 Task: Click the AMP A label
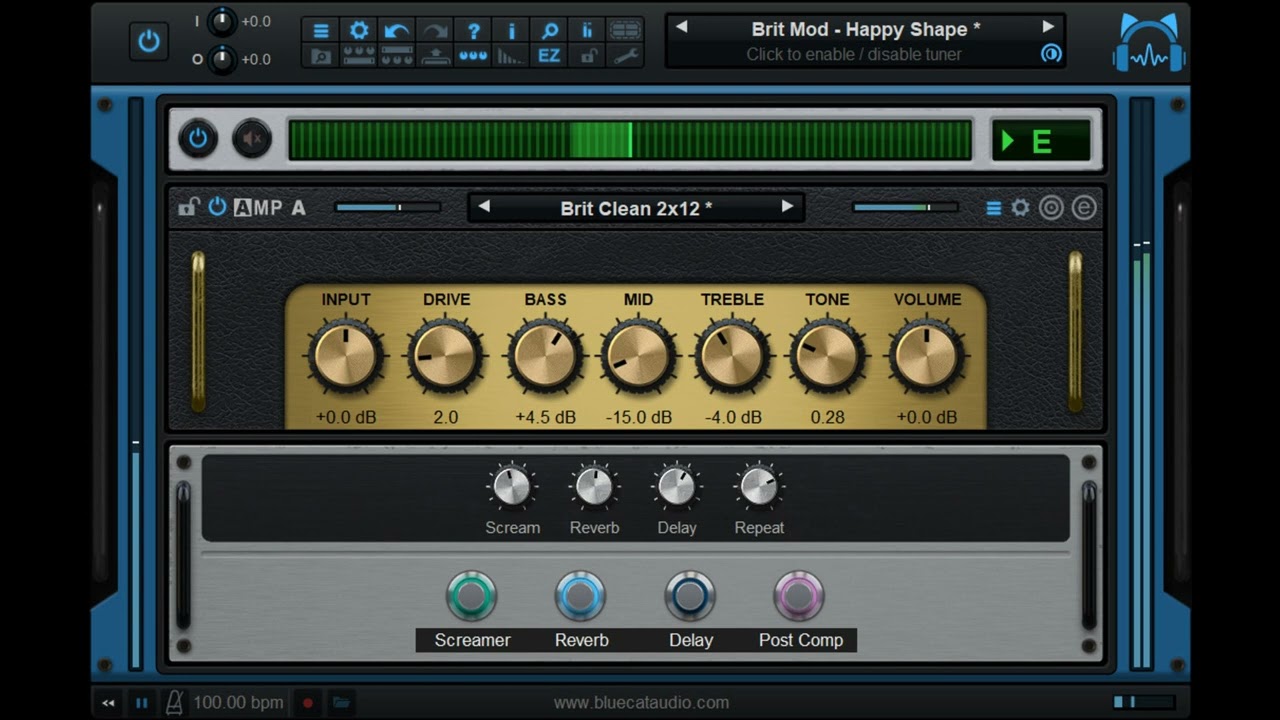click(270, 208)
